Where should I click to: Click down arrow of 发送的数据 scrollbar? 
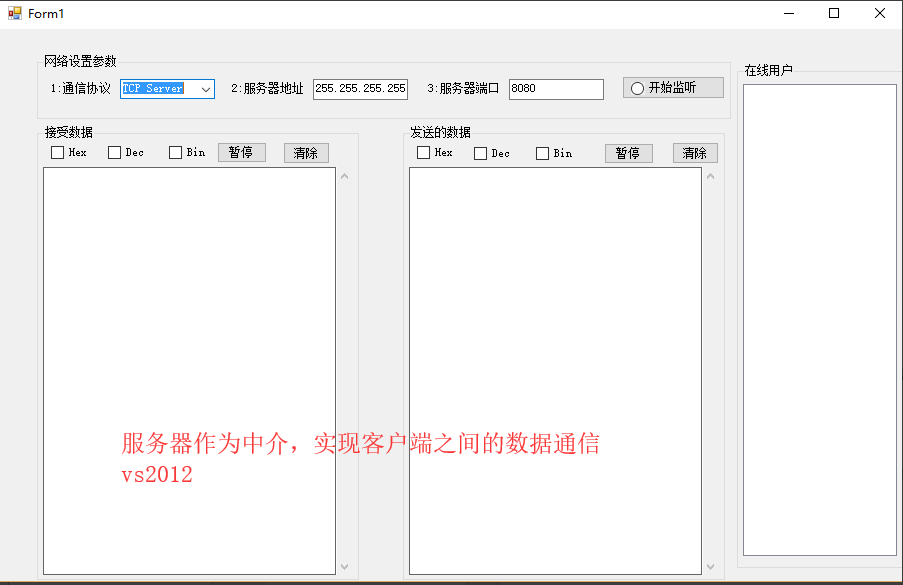711,567
